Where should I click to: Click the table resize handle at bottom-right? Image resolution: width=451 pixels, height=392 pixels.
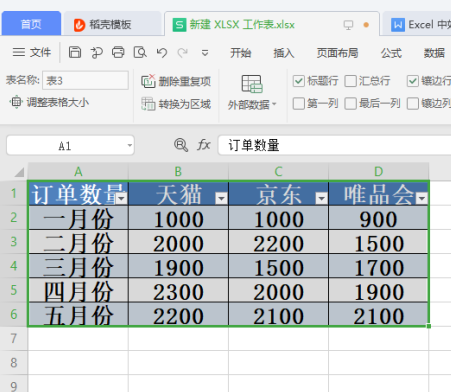[x=429, y=326]
